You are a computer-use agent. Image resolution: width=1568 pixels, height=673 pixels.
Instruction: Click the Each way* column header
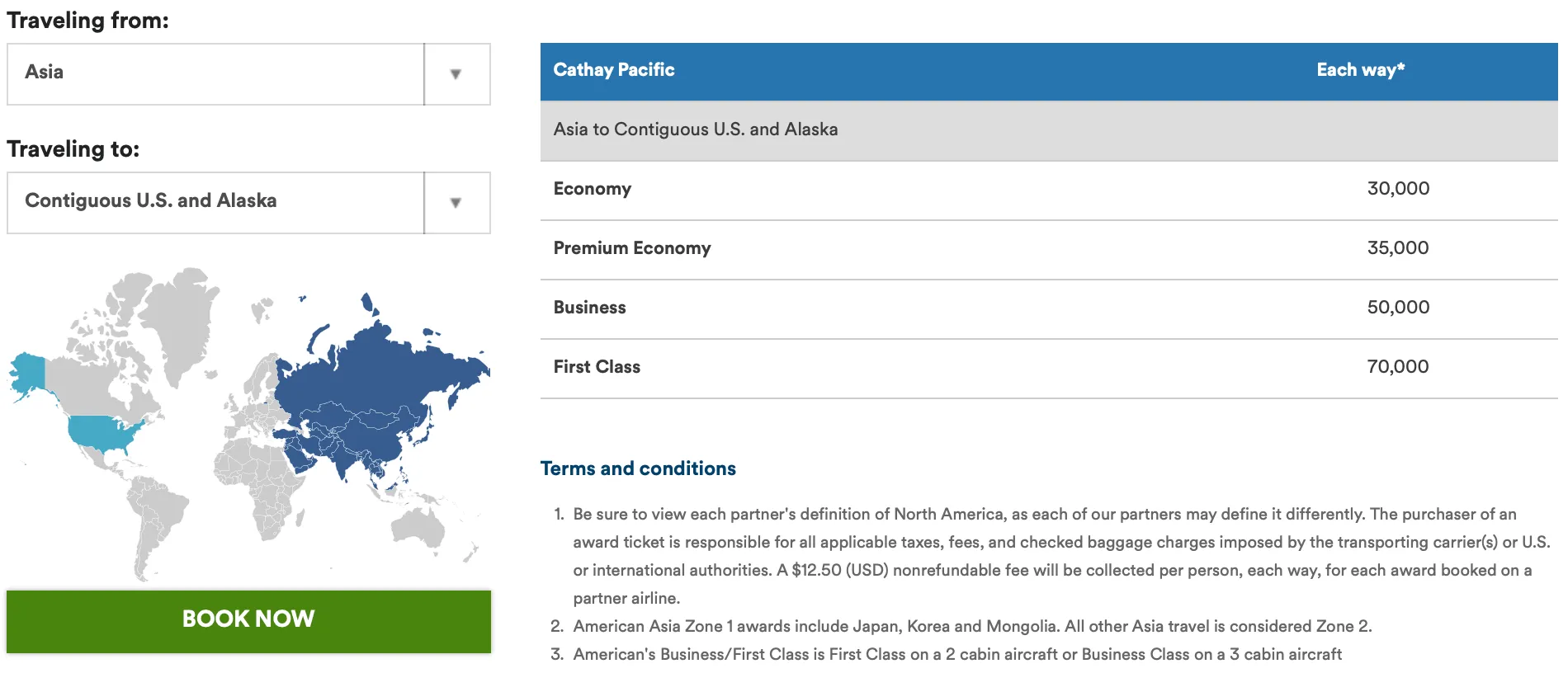tap(1360, 70)
